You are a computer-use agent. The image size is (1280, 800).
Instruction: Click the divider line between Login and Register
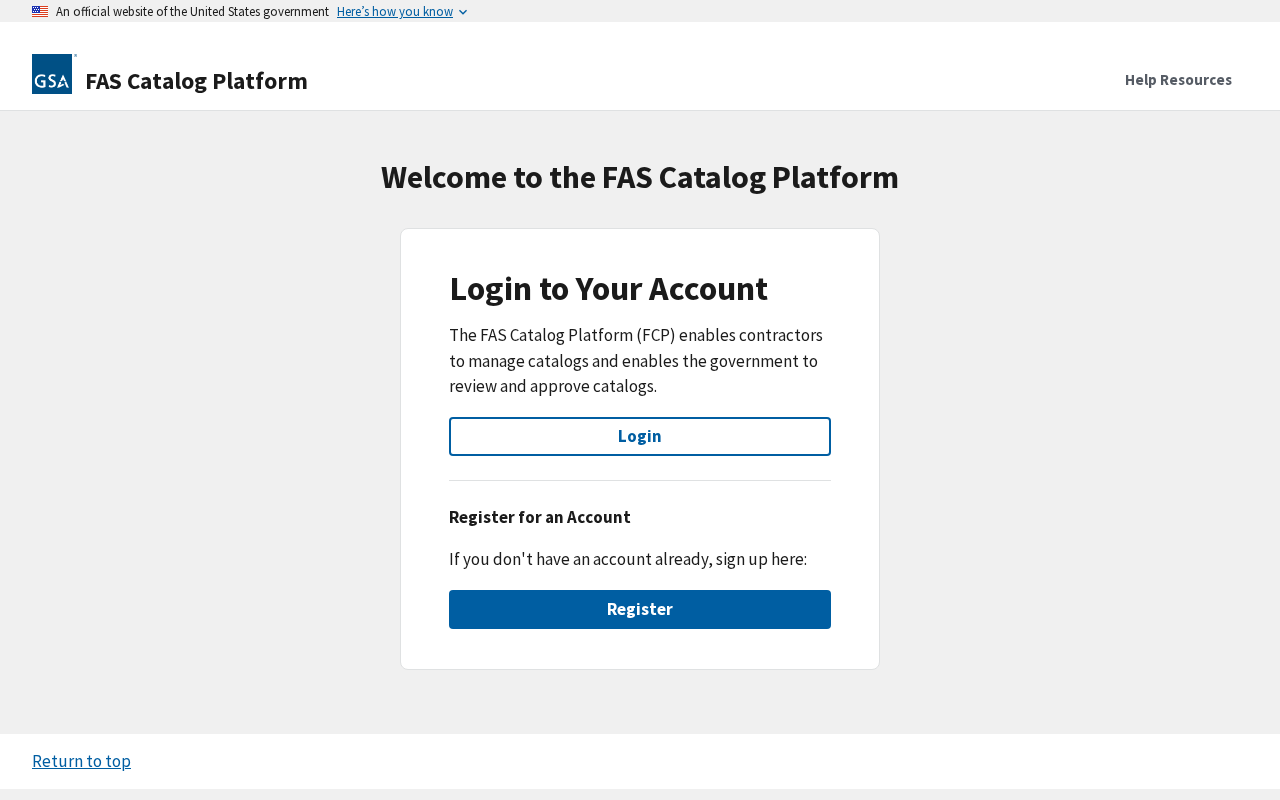(x=640, y=480)
